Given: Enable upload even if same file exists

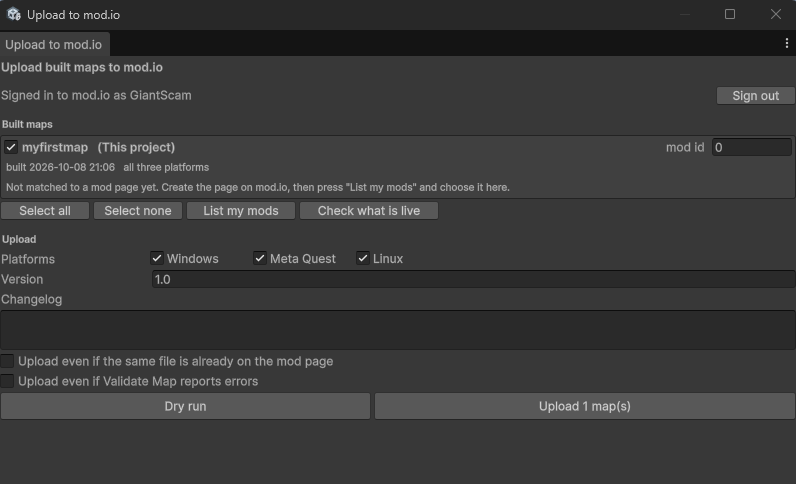Looking at the screenshot, I should tap(7, 361).
